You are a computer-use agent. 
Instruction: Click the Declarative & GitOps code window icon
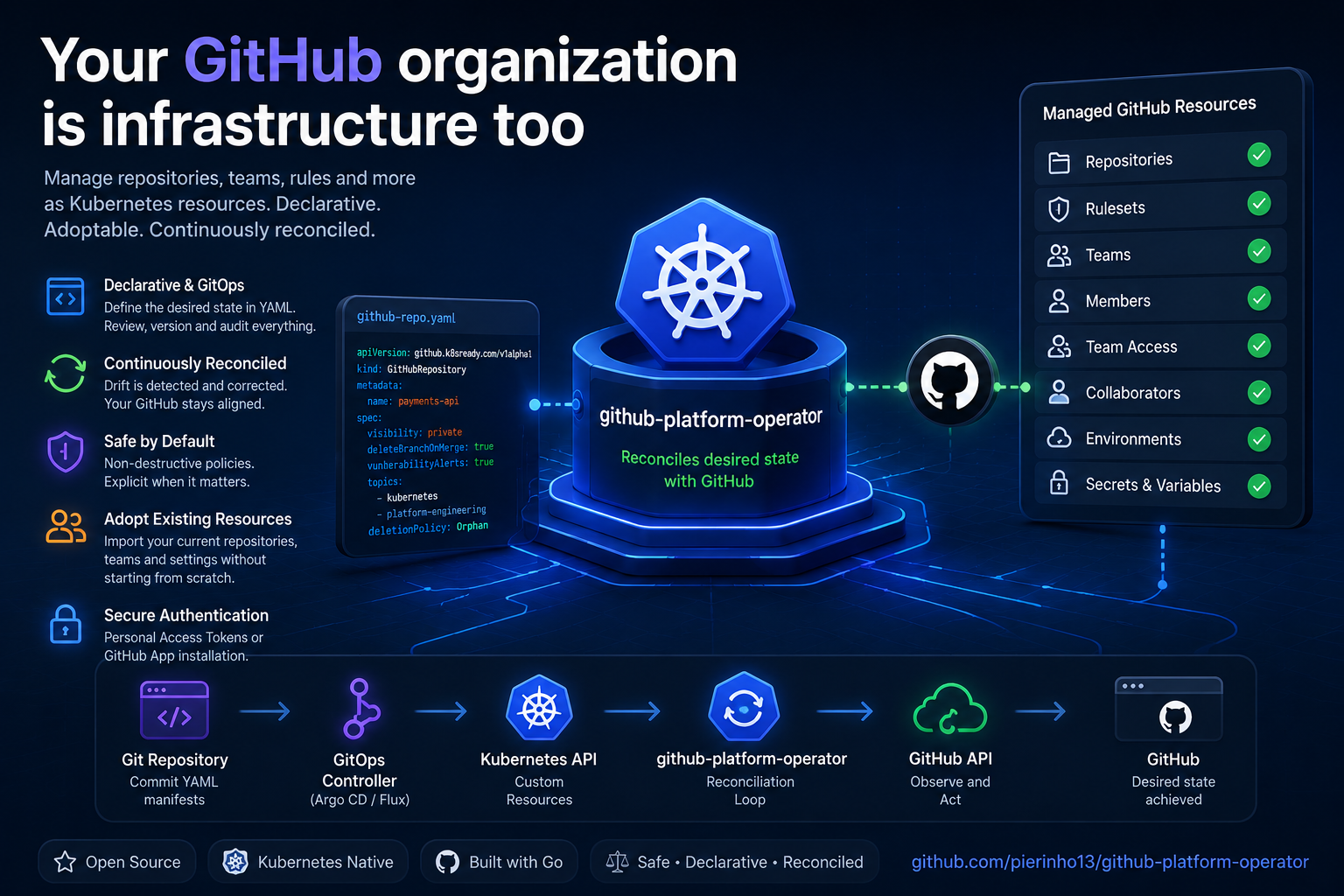(x=66, y=297)
